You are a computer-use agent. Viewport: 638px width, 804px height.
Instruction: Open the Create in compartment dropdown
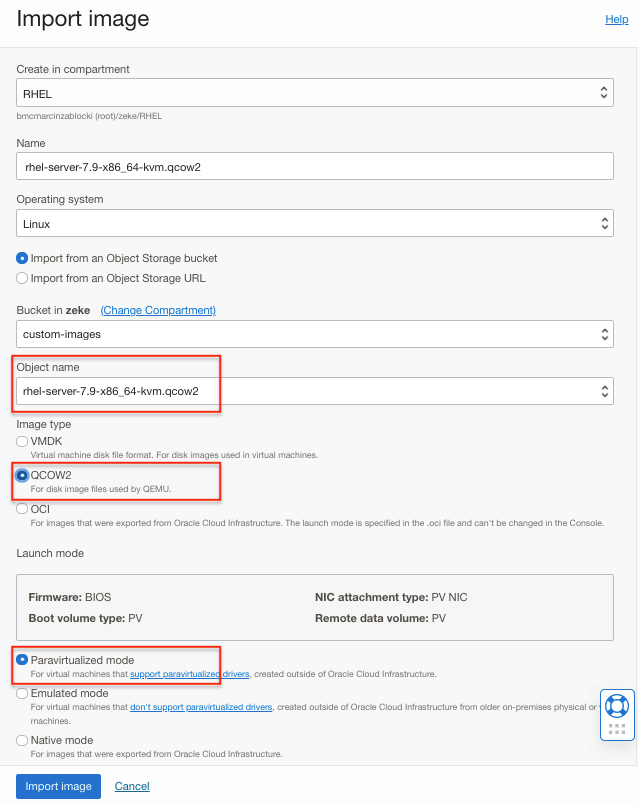click(314, 93)
